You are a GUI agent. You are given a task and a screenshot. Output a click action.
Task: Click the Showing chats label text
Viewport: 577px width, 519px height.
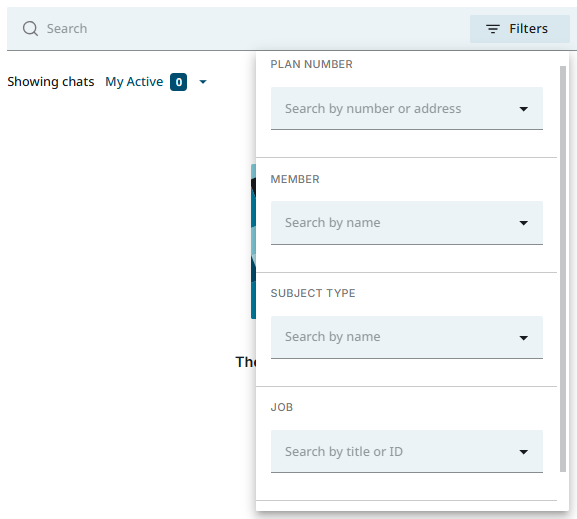(51, 82)
